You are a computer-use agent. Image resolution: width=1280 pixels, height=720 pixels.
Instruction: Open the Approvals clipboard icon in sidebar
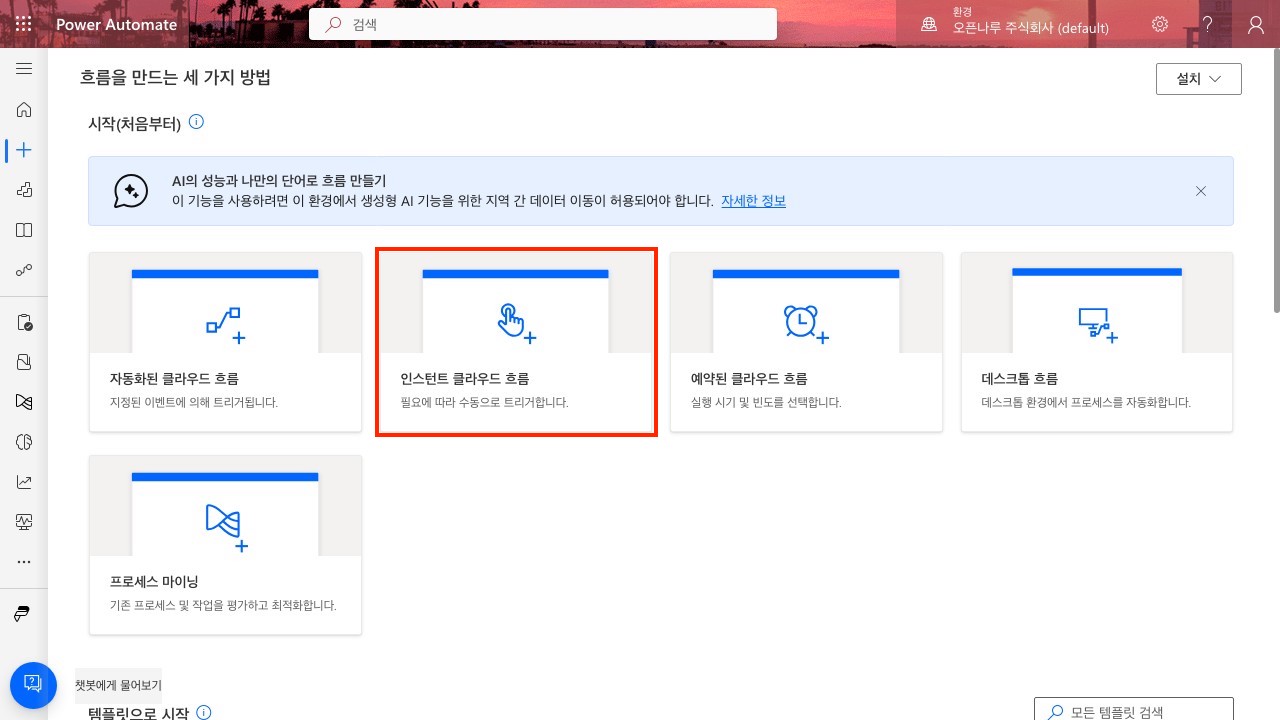[24, 322]
